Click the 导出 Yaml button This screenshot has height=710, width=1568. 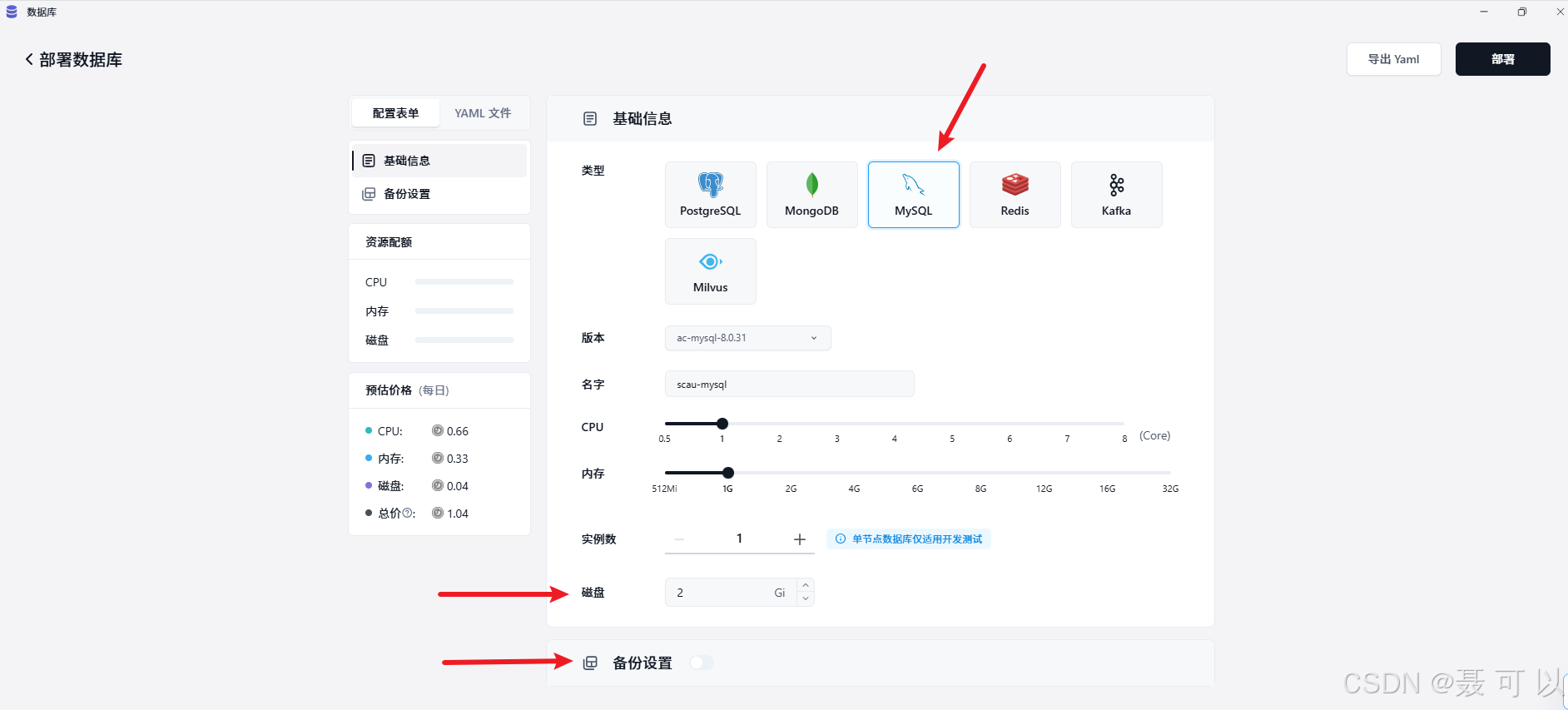(1394, 59)
